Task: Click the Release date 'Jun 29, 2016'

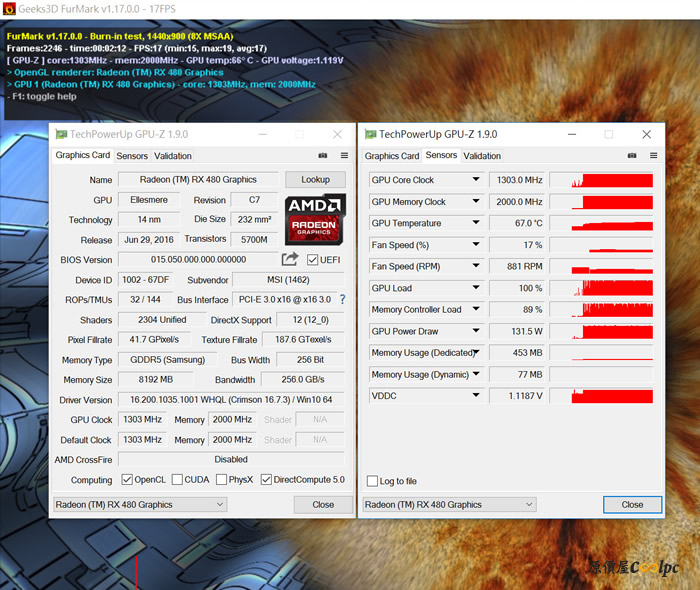Action: click(149, 240)
